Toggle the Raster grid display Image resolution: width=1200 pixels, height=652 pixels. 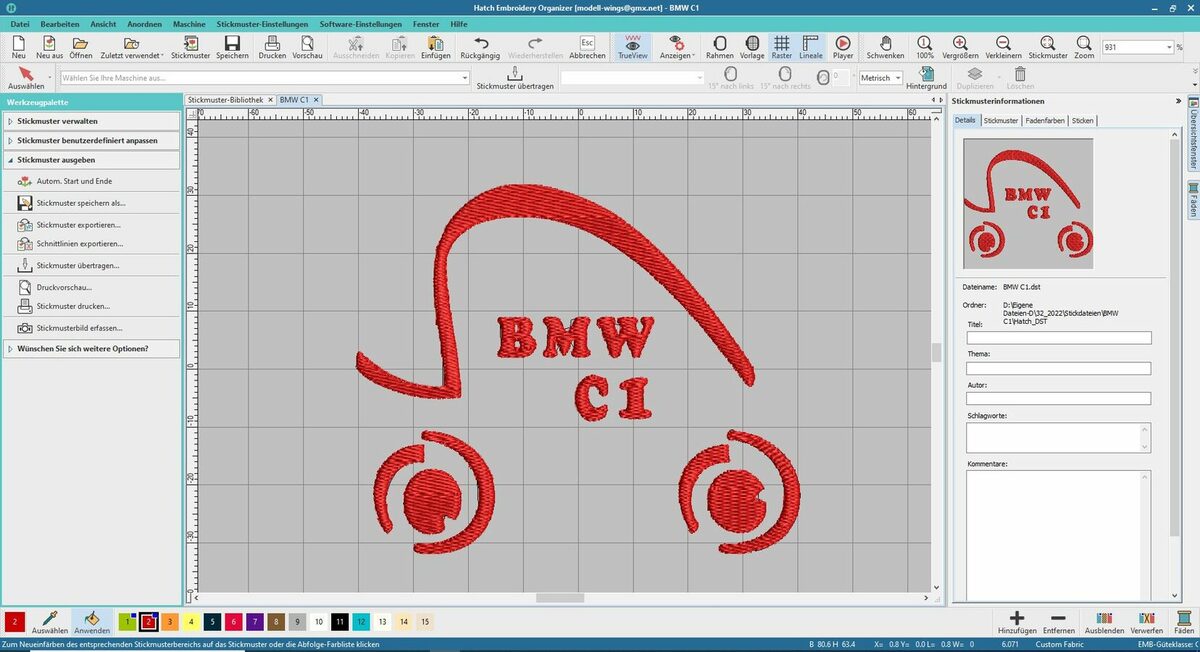pyautogui.click(x=781, y=47)
